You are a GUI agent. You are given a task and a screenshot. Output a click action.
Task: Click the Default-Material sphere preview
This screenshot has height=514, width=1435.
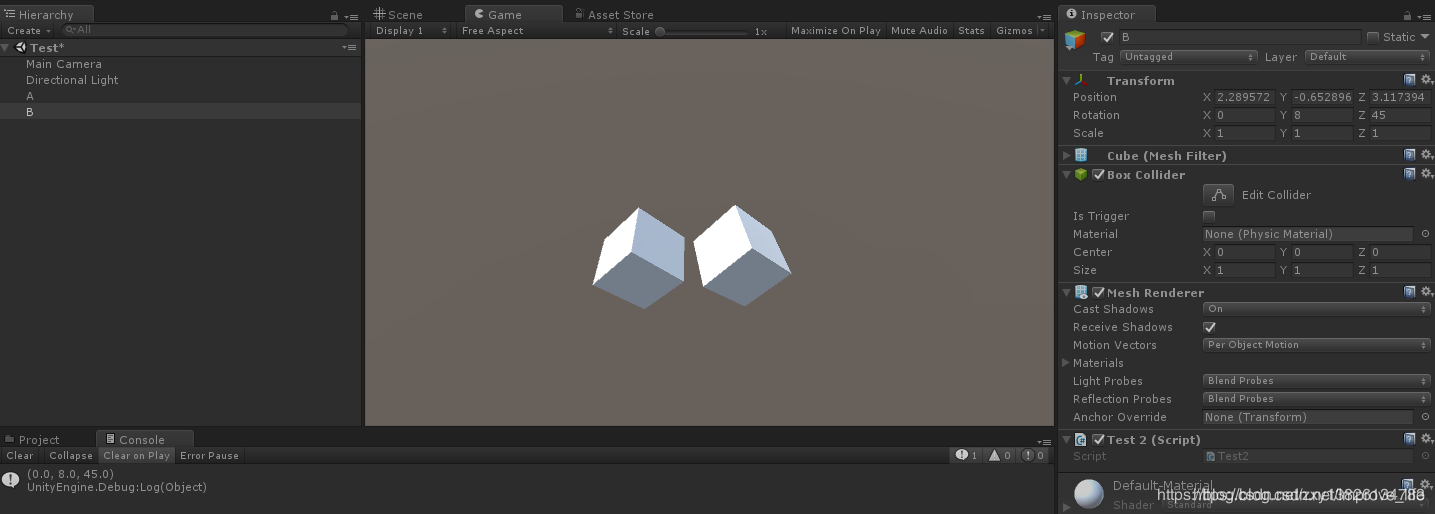(x=1088, y=494)
